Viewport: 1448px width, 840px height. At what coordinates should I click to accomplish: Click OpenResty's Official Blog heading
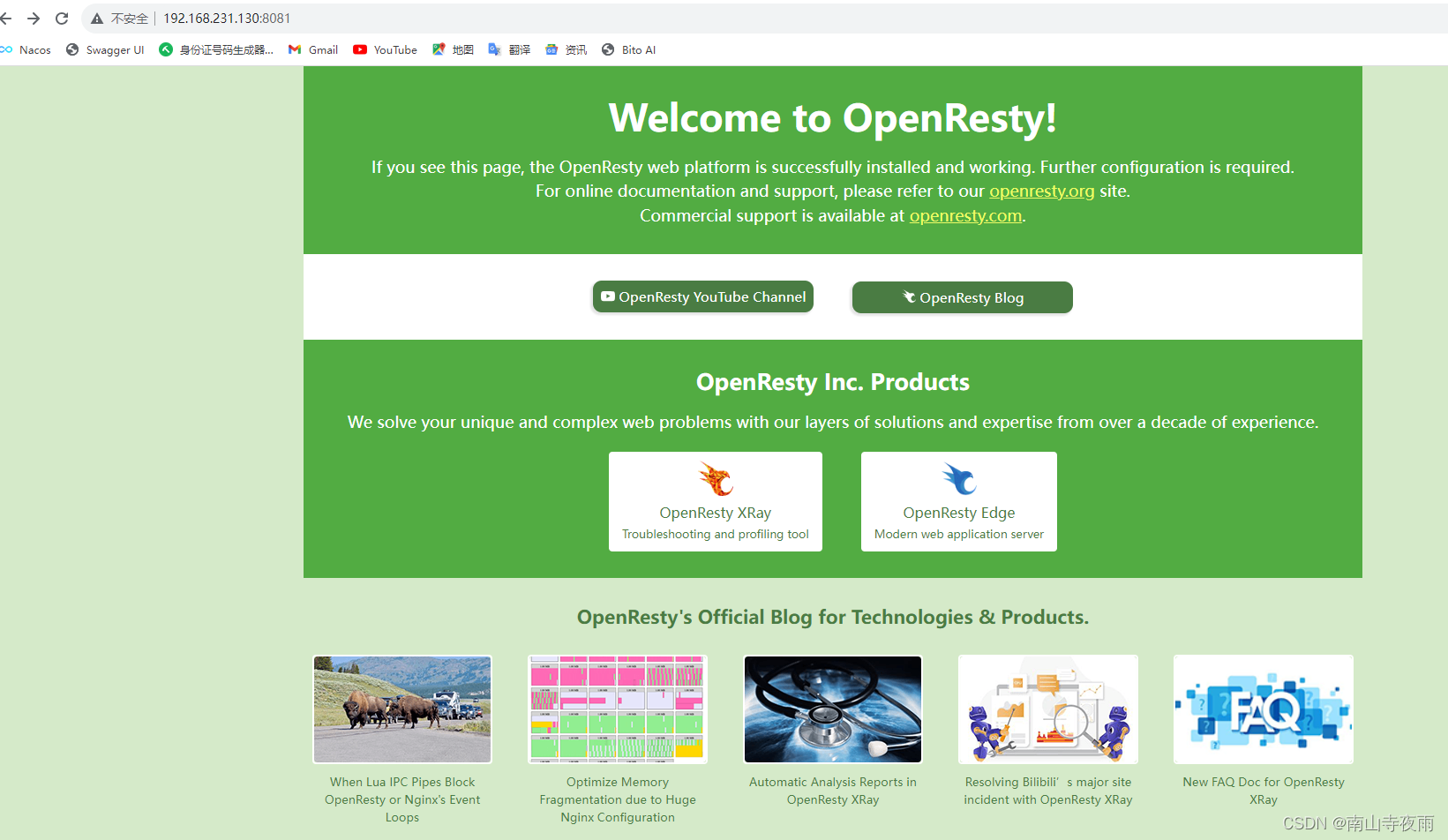coord(833,617)
